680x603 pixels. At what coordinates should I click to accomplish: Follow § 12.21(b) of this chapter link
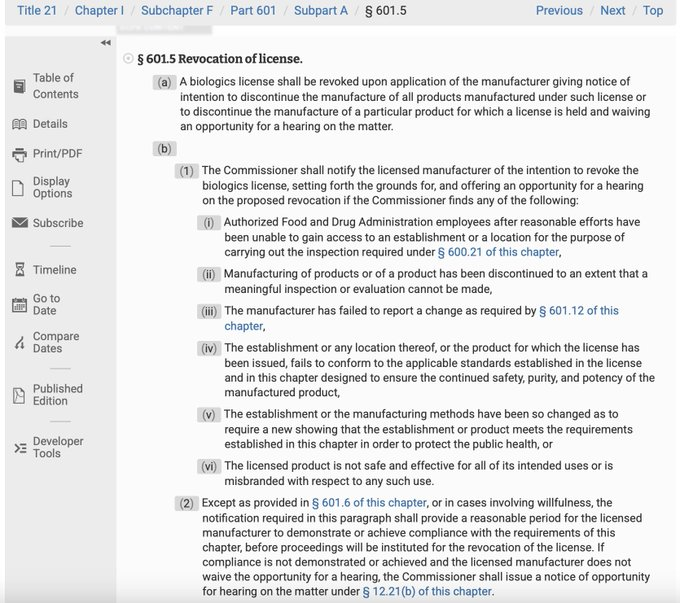point(427,591)
